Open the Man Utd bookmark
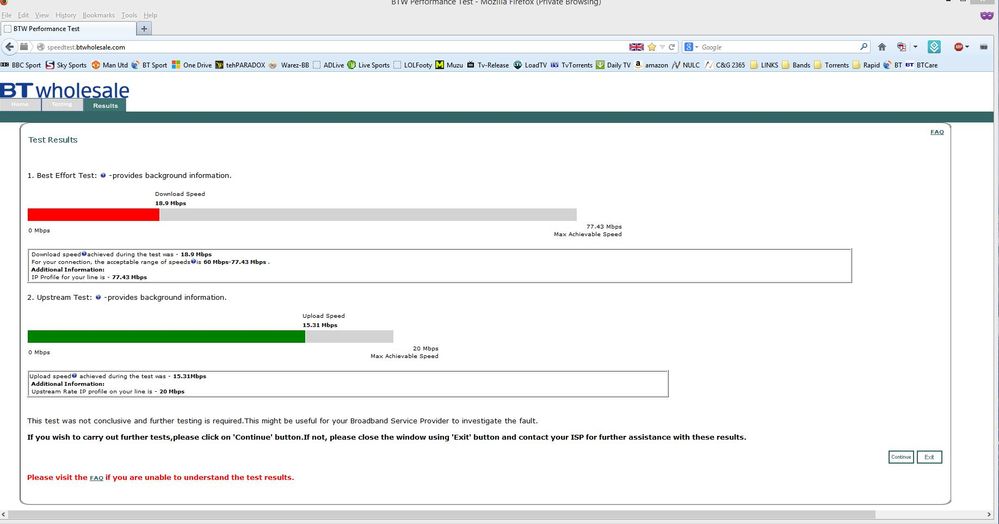 109,65
